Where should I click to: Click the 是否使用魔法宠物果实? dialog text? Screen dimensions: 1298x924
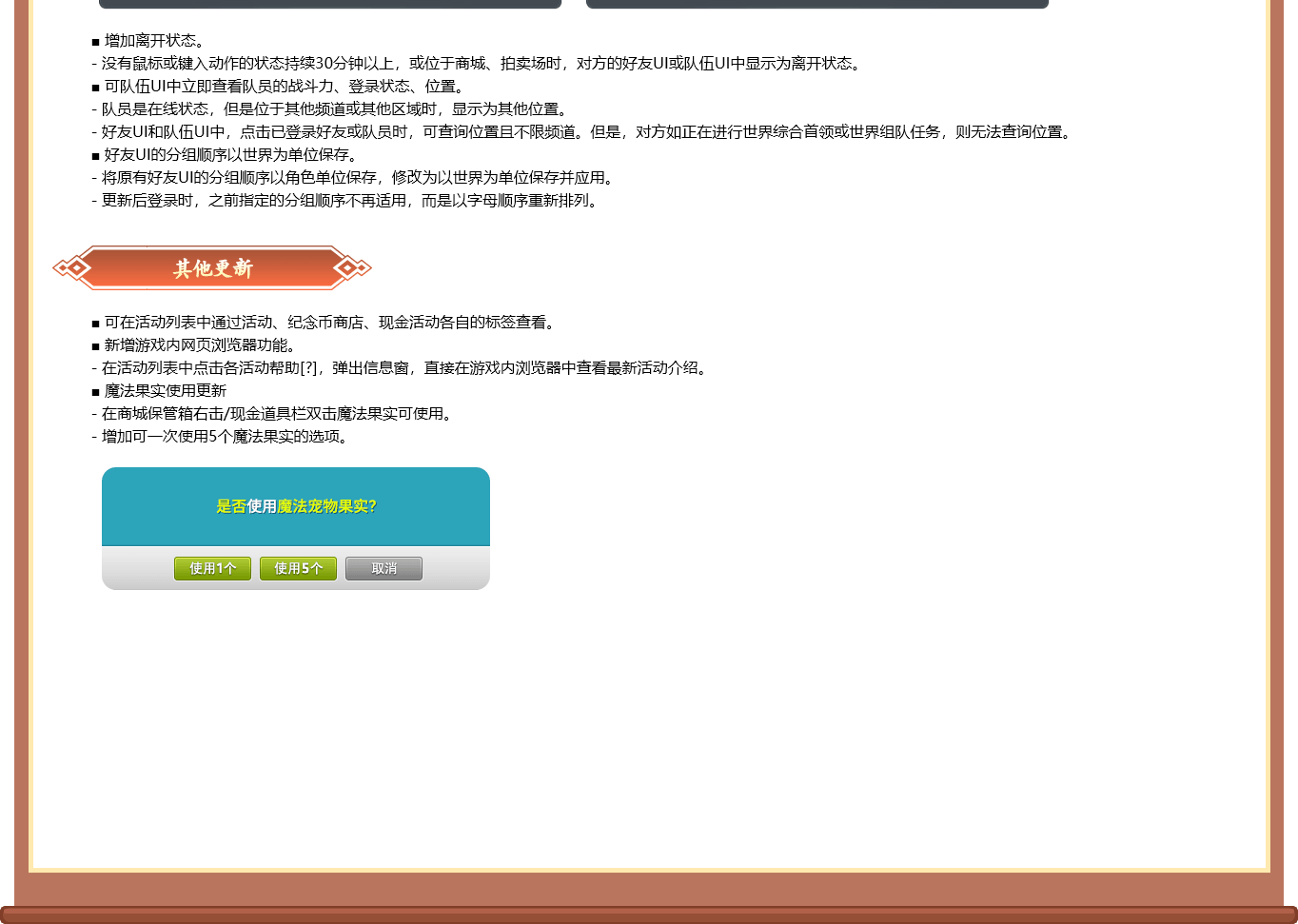[296, 506]
